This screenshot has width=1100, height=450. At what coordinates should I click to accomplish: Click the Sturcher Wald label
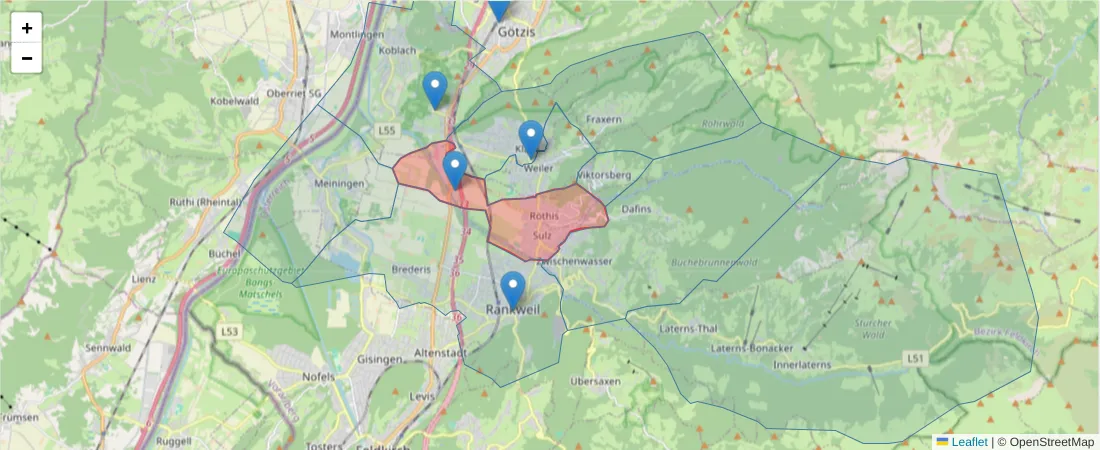873,329
